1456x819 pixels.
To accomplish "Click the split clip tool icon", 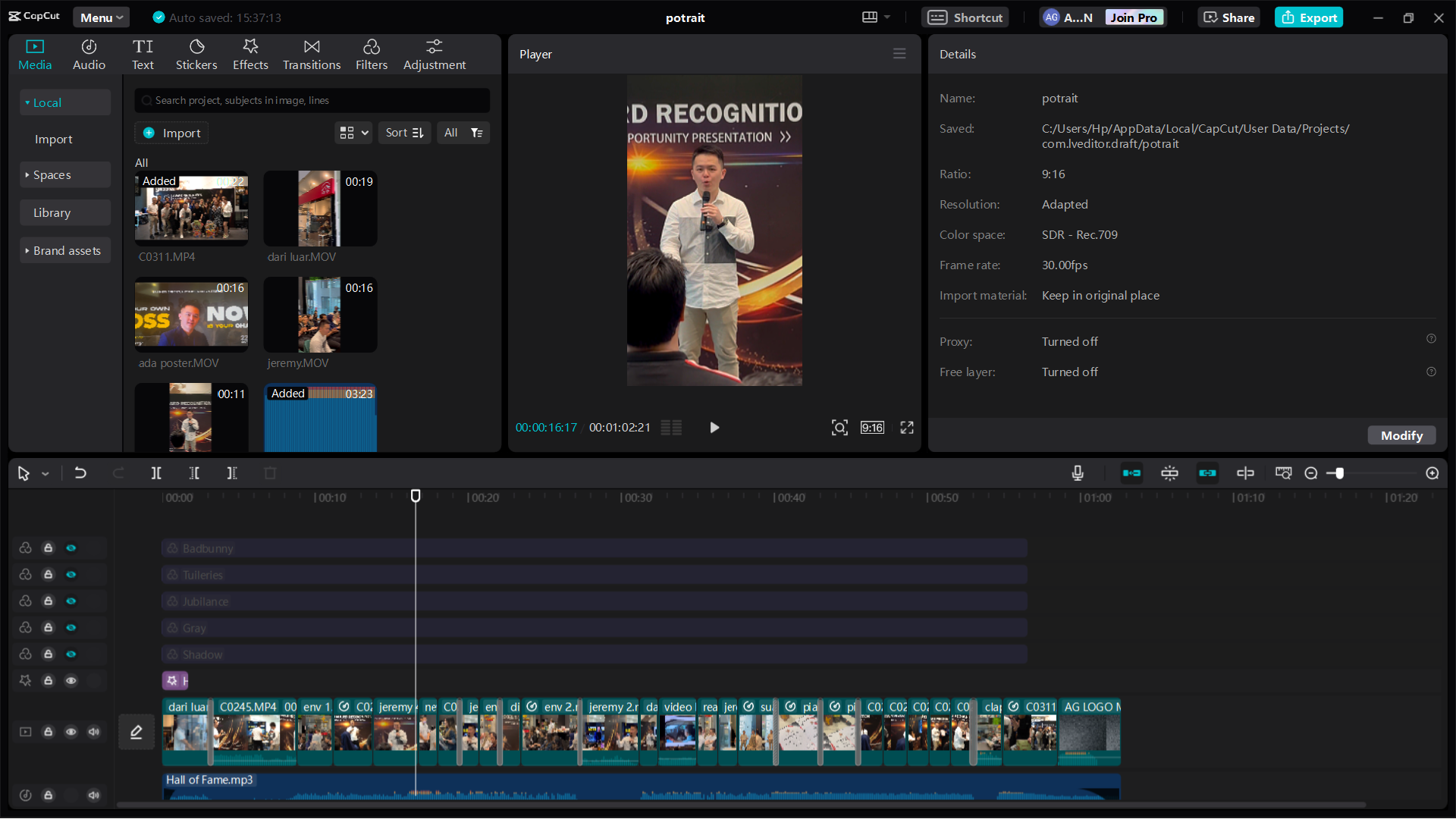I will (x=156, y=473).
